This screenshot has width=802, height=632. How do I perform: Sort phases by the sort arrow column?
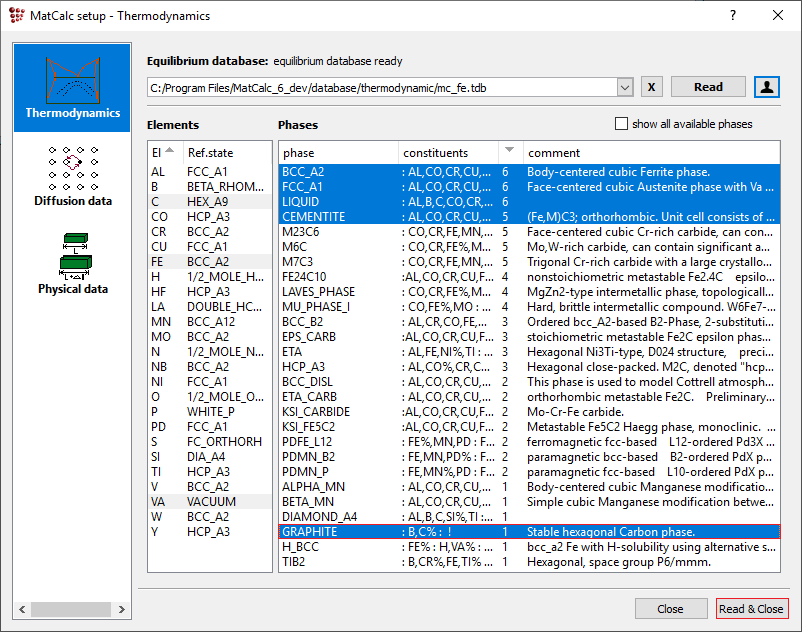[510, 152]
